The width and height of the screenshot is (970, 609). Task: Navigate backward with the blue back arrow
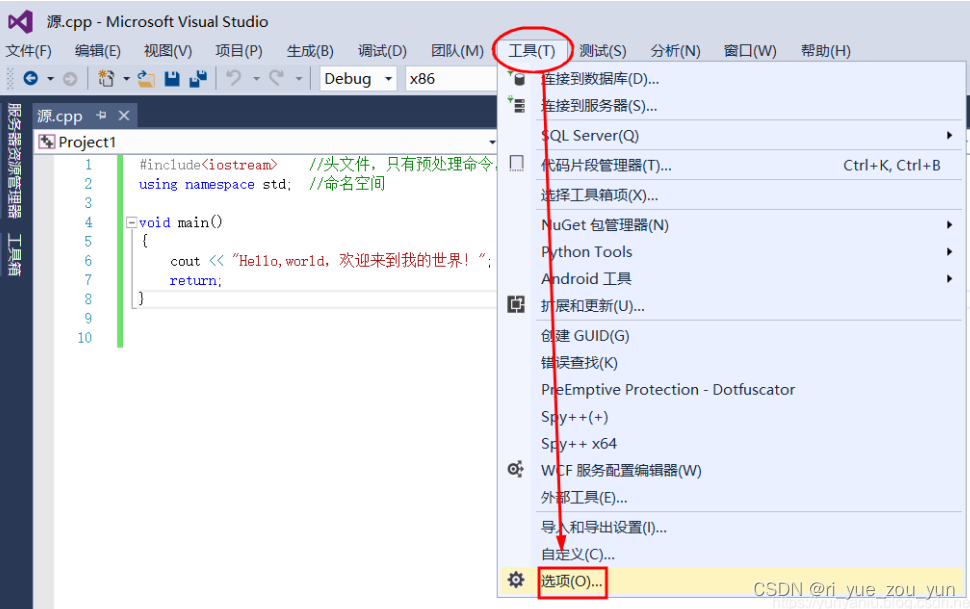(x=30, y=78)
